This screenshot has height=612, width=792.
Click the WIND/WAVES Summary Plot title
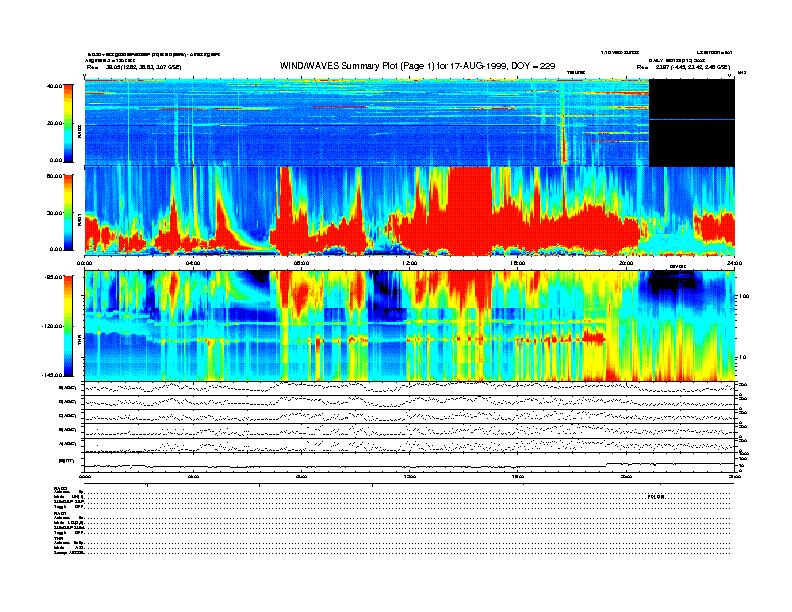pyautogui.click(x=417, y=66)
